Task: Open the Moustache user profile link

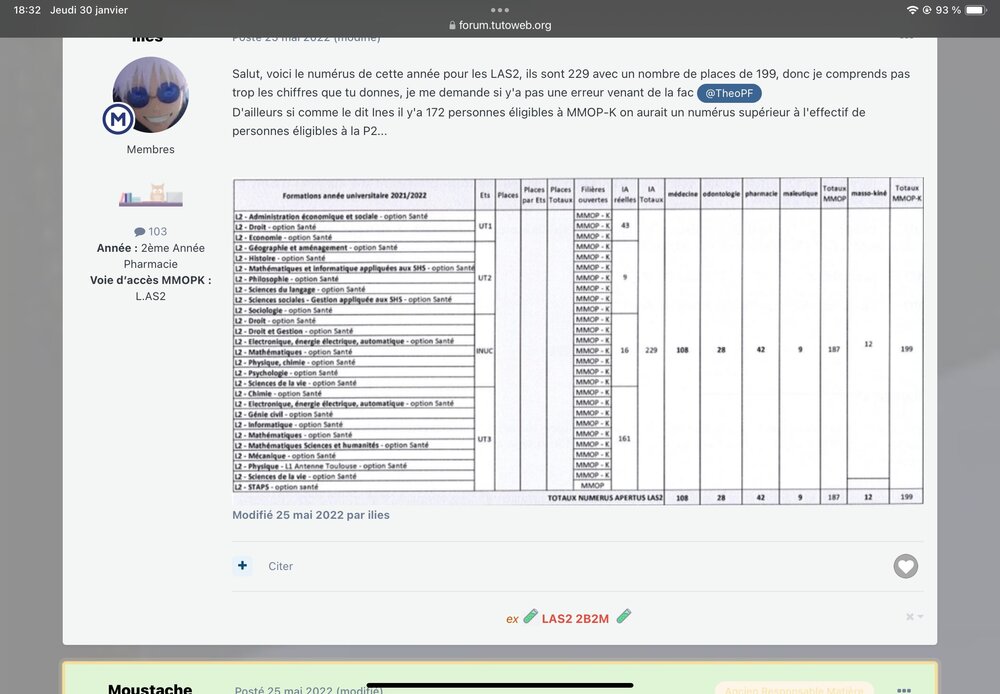Action: [150, 688]
